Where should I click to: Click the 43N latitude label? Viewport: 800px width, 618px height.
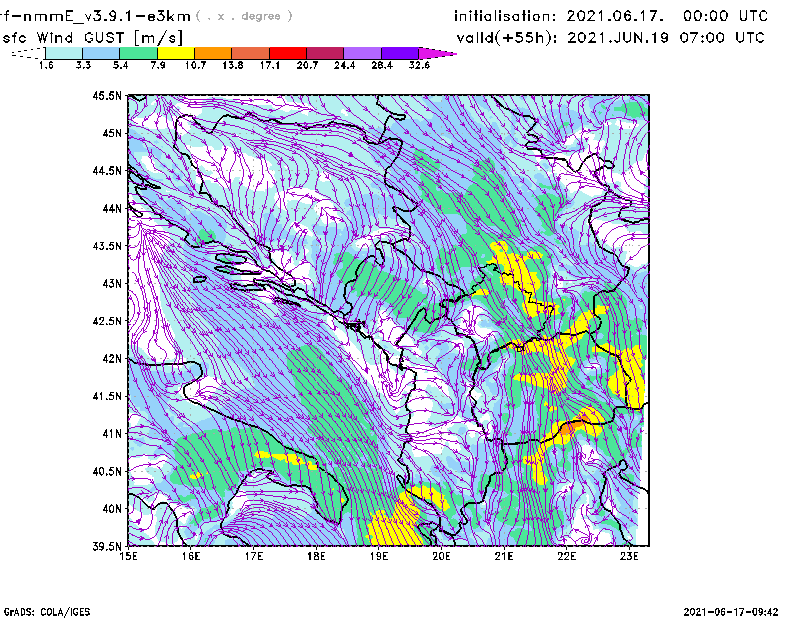pos(112,283)
